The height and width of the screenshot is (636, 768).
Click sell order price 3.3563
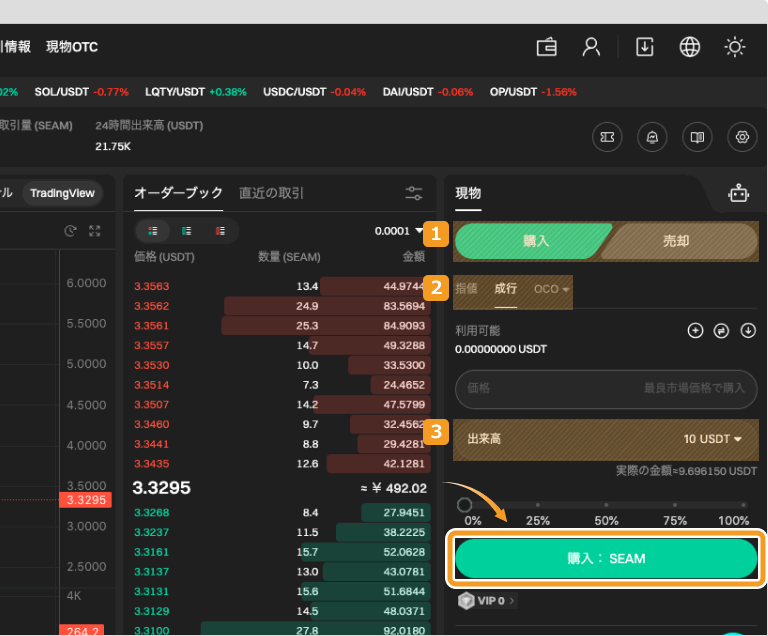click(152, 286)
